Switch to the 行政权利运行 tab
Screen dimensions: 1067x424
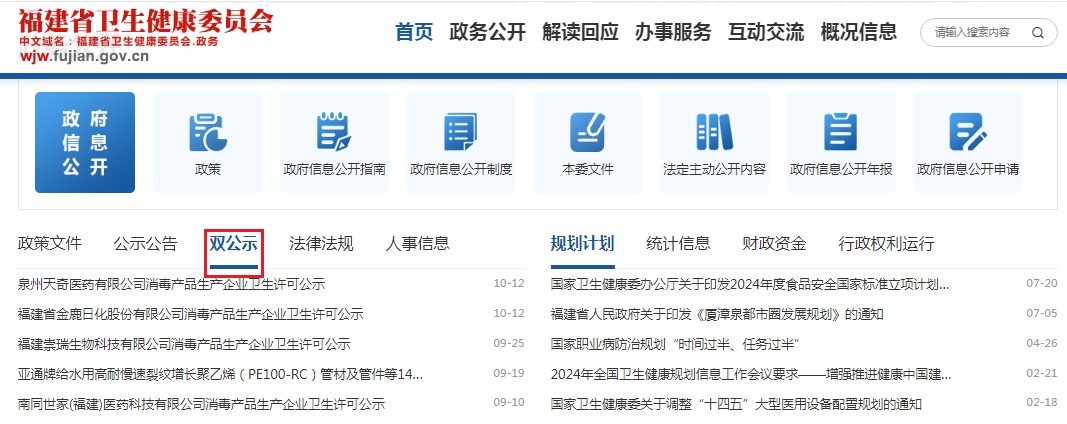pos(886,244)
